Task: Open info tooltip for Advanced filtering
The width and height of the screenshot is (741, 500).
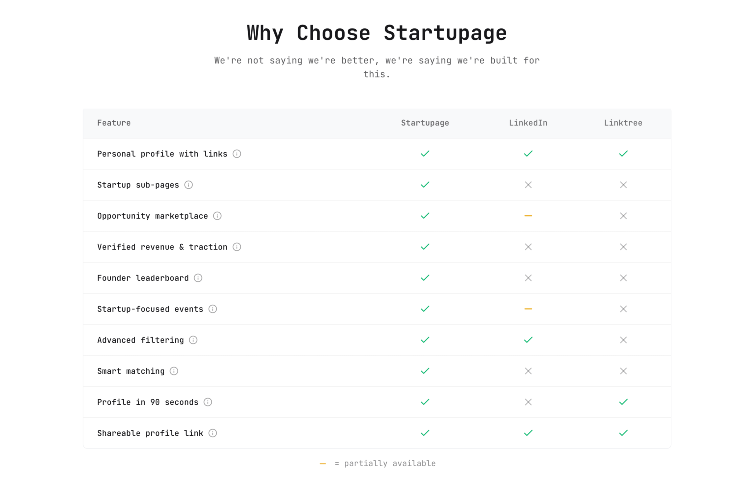Action: [x=193, y=340]
